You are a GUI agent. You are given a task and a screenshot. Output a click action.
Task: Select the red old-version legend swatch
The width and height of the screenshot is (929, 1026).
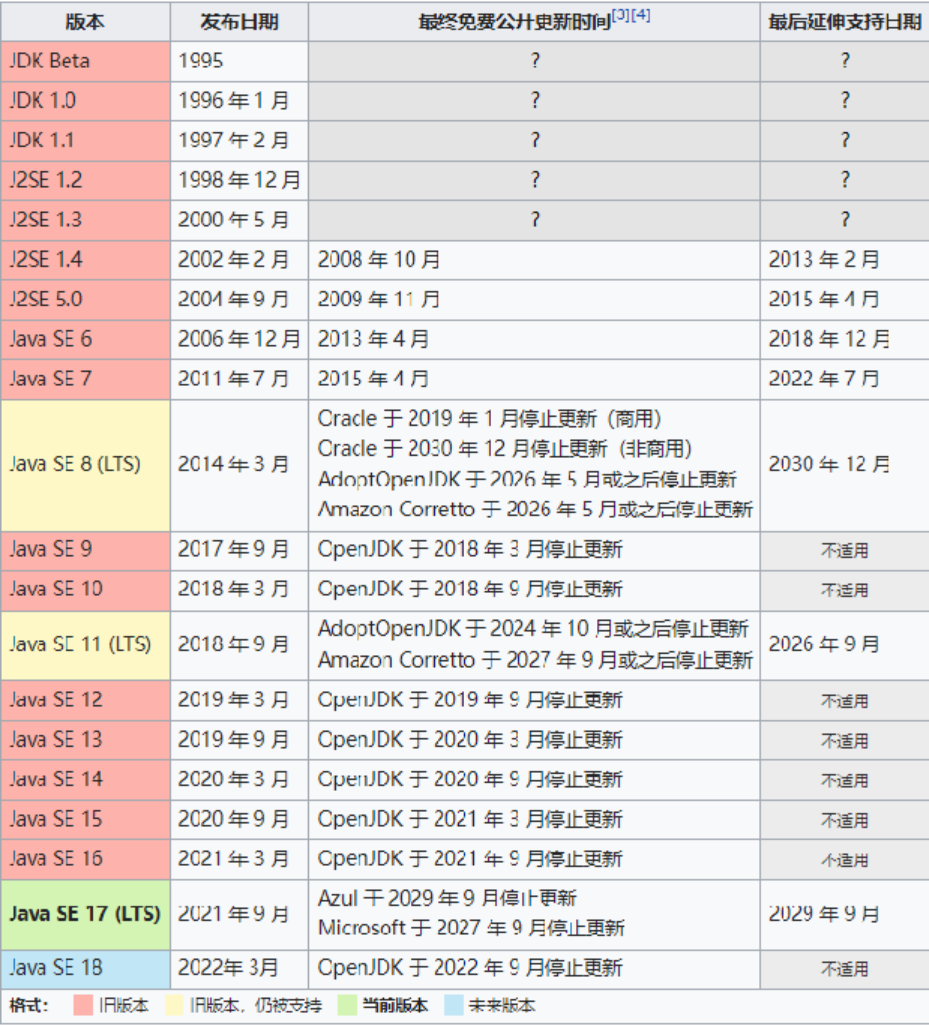[x=83, y=1005]
